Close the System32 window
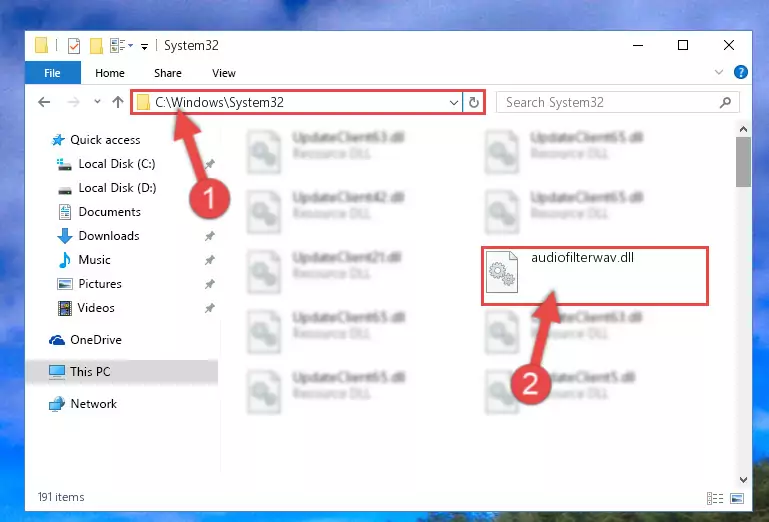Image resolution: width=769 pixels, height=522 pixels. pos(729,45)
